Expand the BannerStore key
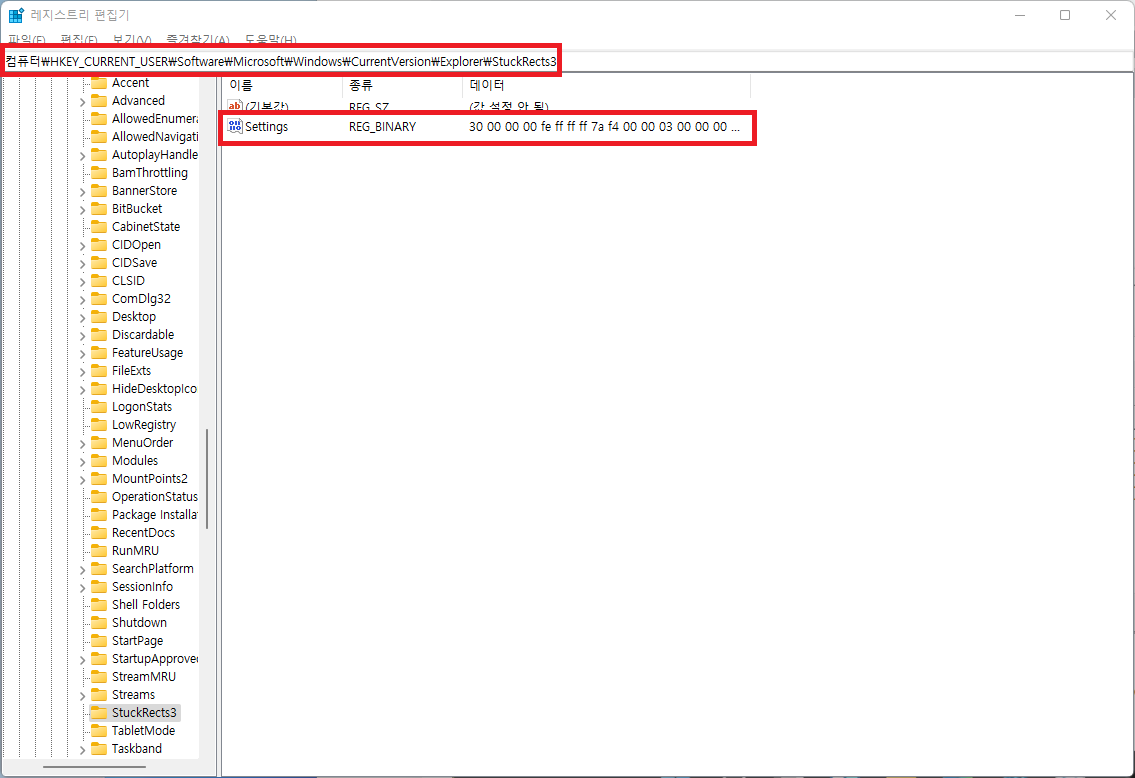This screenshot has width=1135, height=778. click(83, 192)
